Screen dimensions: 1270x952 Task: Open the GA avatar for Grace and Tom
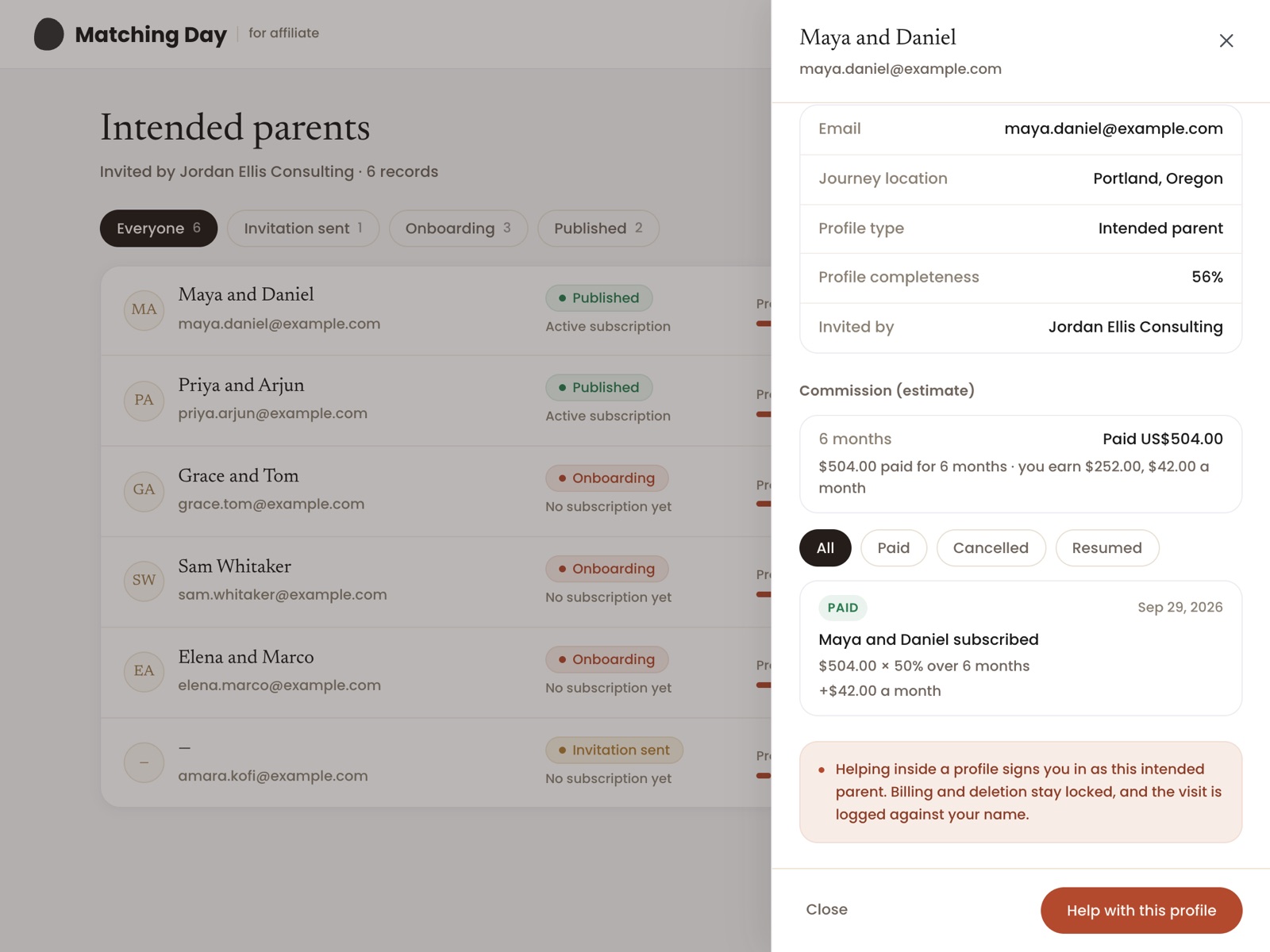144,490
